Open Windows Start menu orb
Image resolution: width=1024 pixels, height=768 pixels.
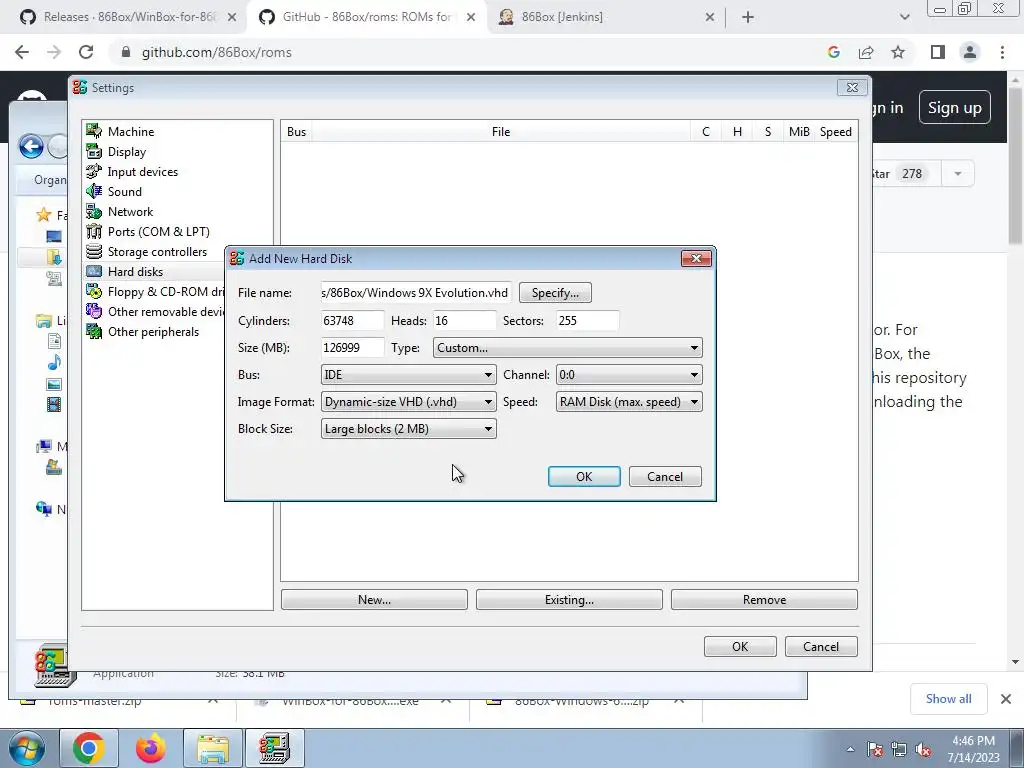(x=27, y=748)
